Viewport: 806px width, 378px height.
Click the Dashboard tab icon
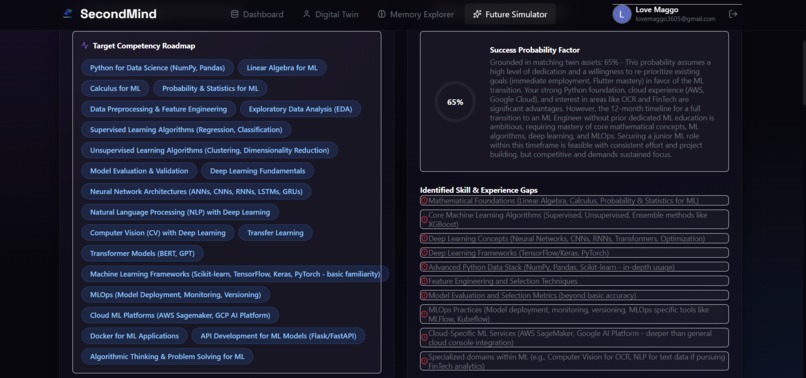click(x=234, y=14)
